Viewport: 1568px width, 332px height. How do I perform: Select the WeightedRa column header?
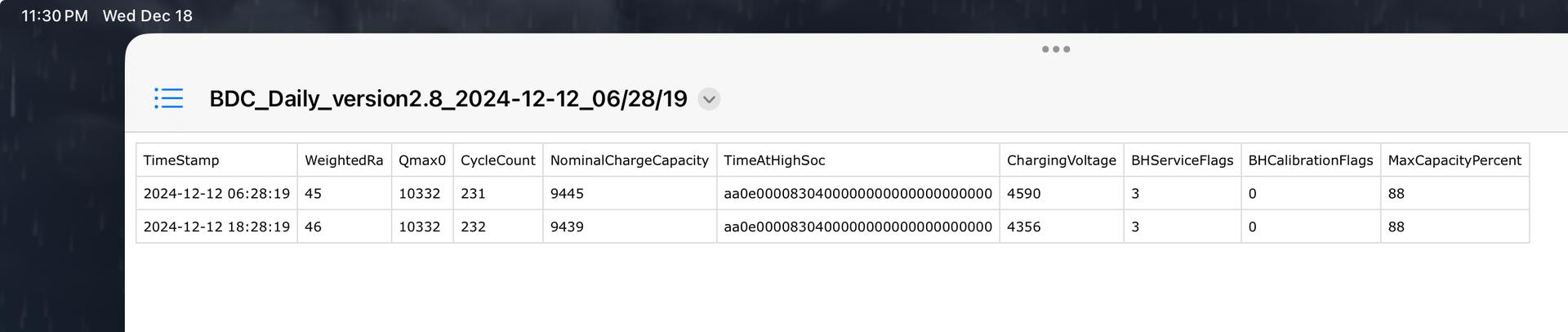pos(344,160)
